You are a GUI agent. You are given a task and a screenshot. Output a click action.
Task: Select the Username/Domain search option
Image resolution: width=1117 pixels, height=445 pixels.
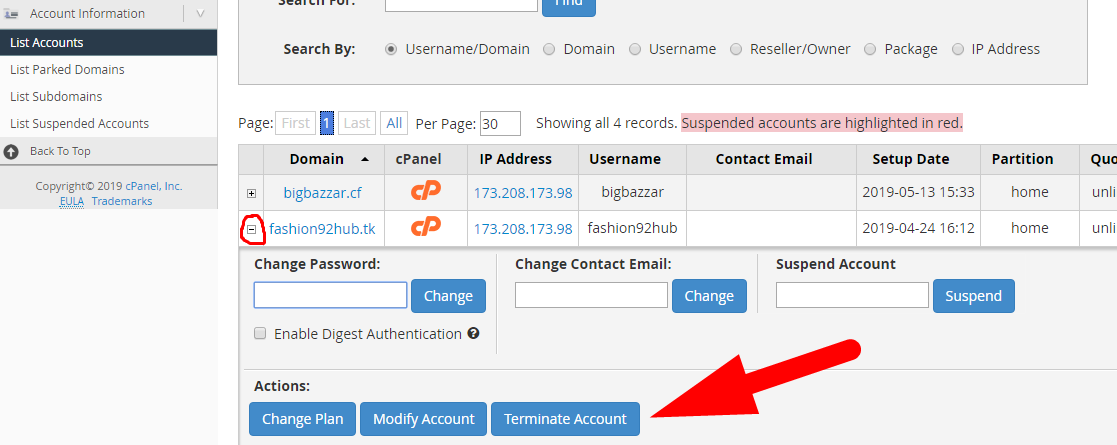pyautogui.click(x=391, y=49)
